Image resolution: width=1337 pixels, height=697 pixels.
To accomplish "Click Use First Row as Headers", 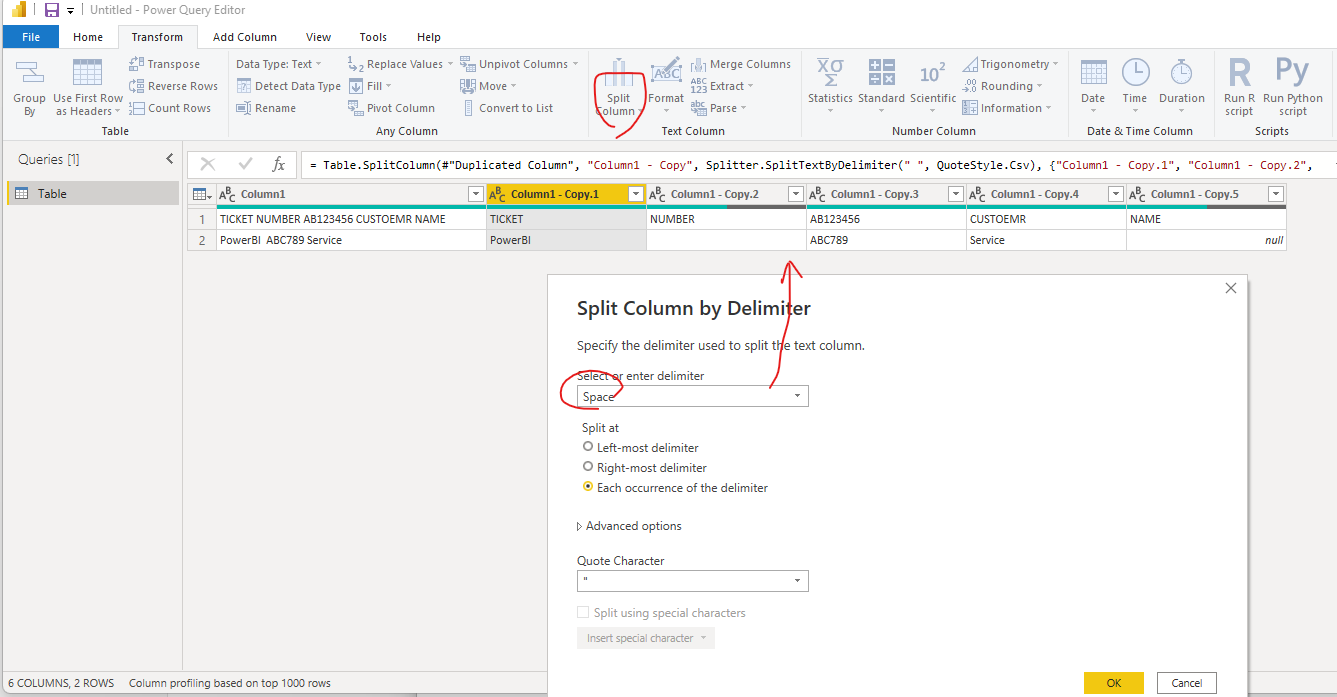I will pyautogui.click(x=88, y=88).
